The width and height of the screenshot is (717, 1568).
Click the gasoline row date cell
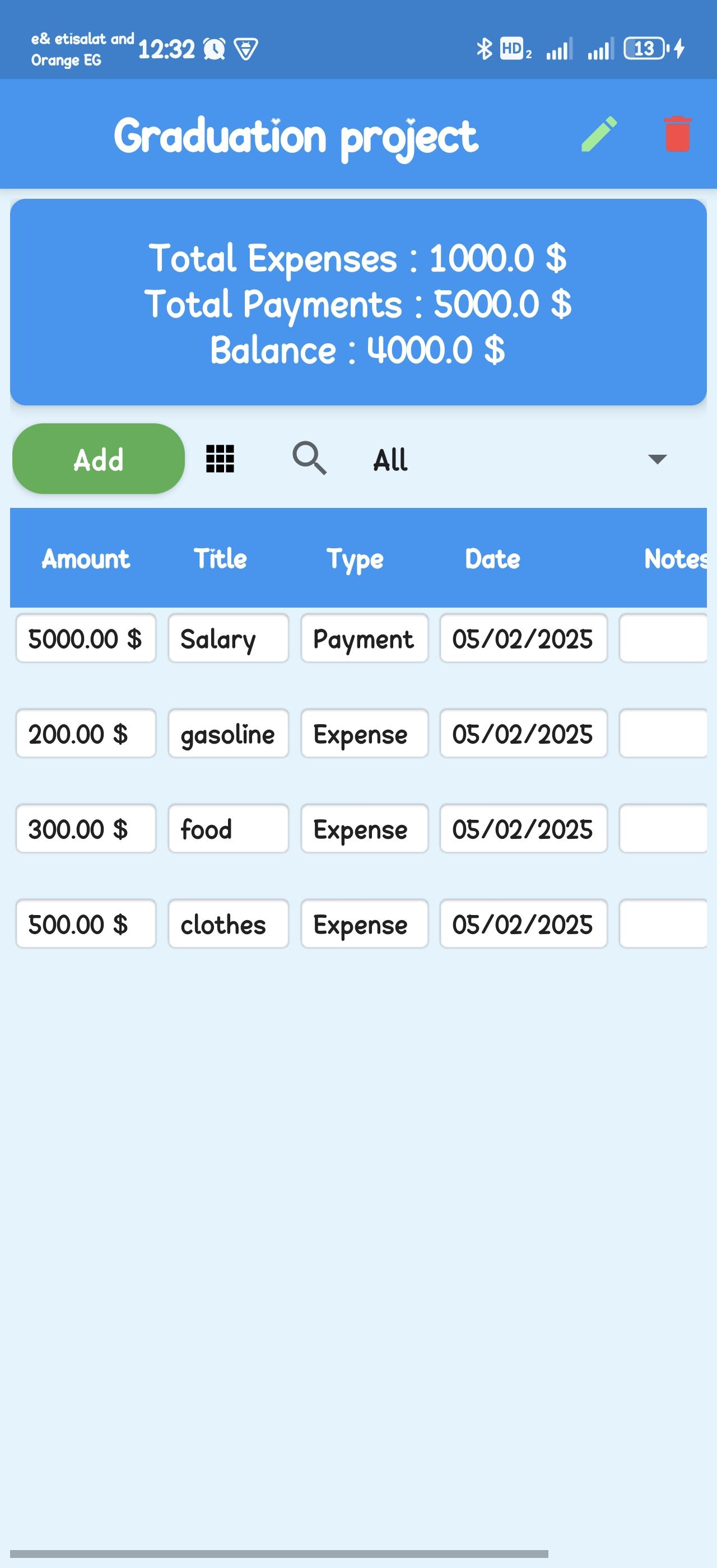pyautogui.click(x=523, y=734)
